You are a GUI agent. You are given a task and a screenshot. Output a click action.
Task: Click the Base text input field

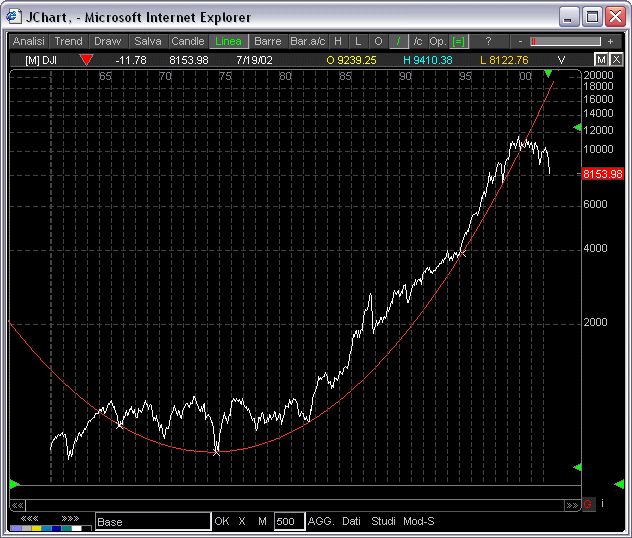[152, 521]
